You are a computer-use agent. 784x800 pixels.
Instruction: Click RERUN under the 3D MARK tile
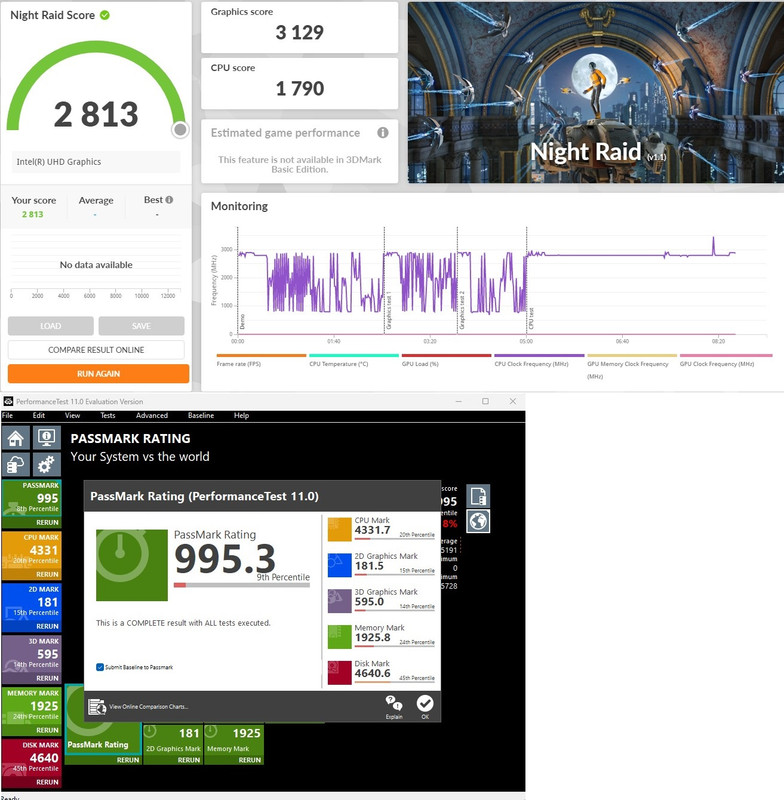point(47,678)
